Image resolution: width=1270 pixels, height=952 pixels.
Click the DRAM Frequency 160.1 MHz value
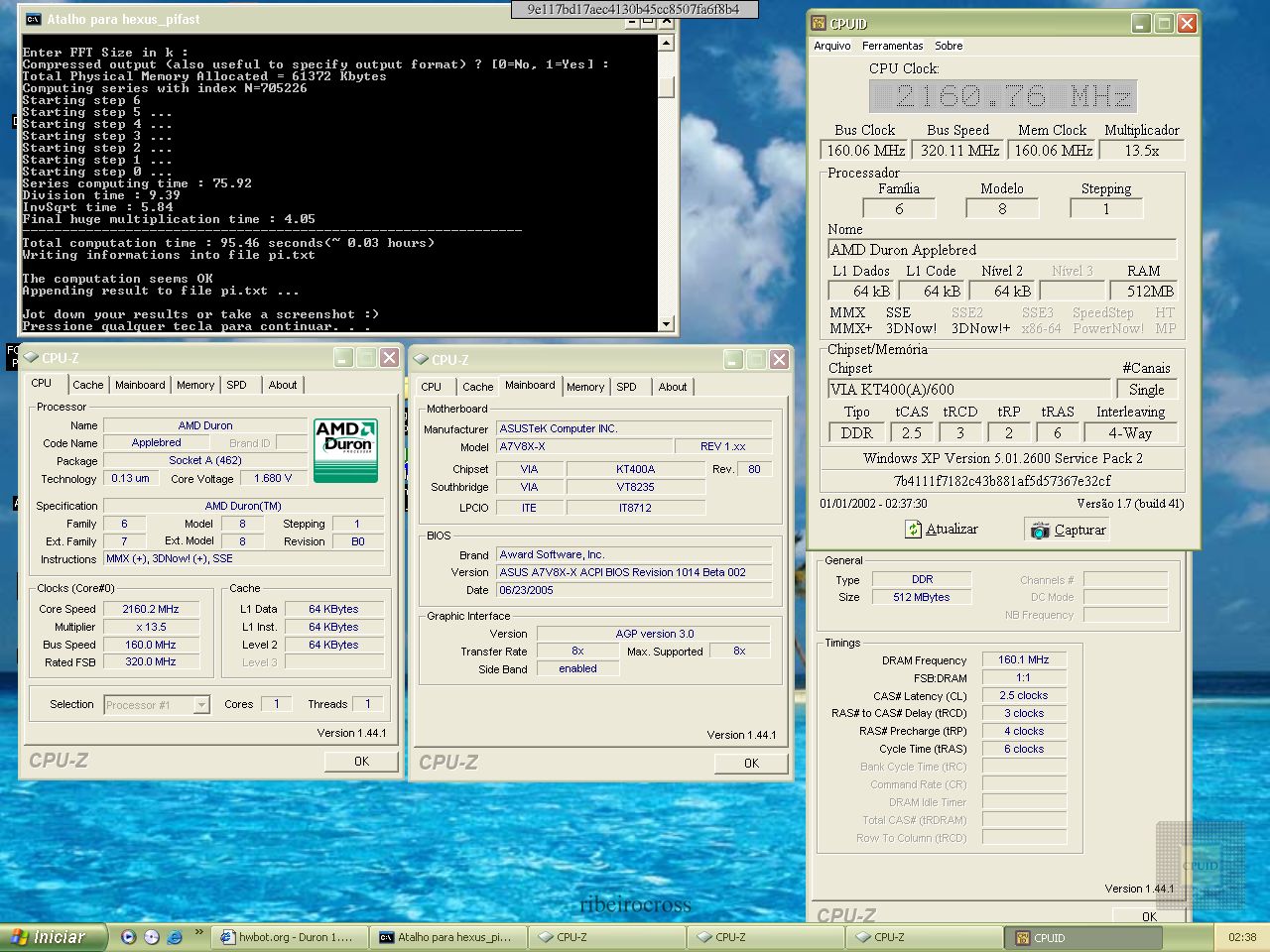click(x=1023, y=659)
